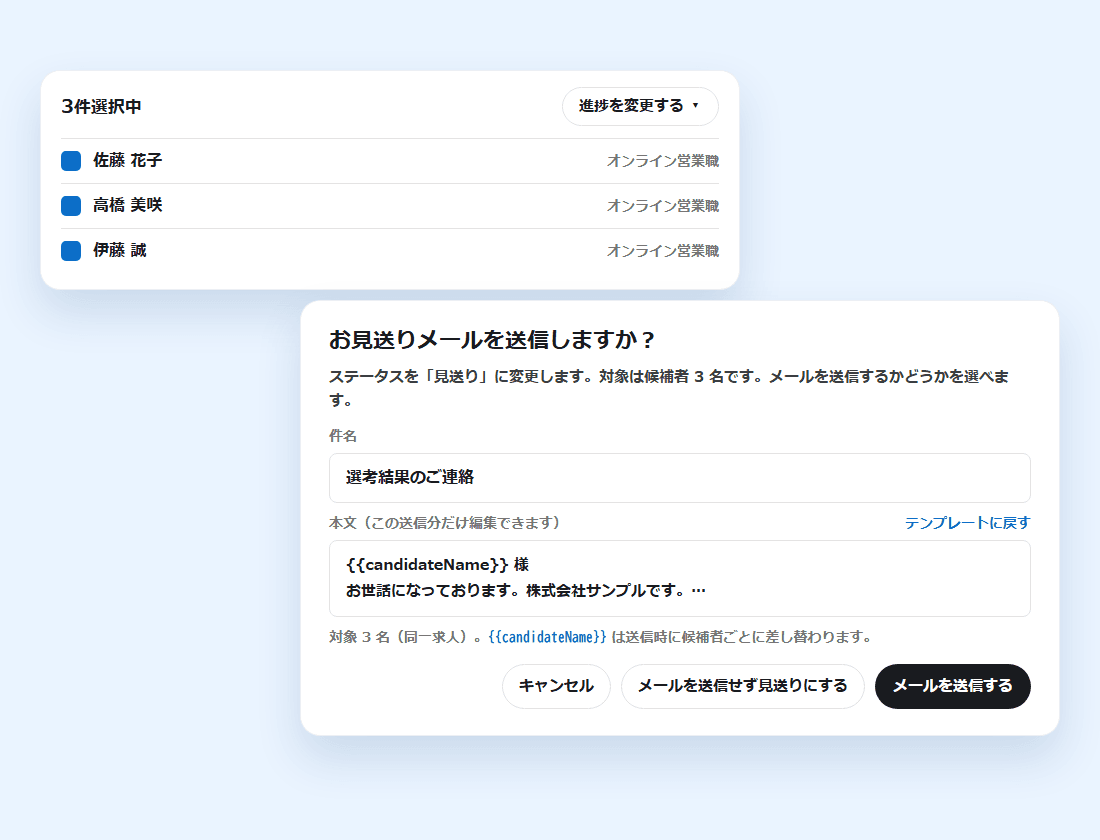Click オンライン営業職 in 高橋 美咲's row
This screenshot has height=840, width=1100.
coord(662,206)
